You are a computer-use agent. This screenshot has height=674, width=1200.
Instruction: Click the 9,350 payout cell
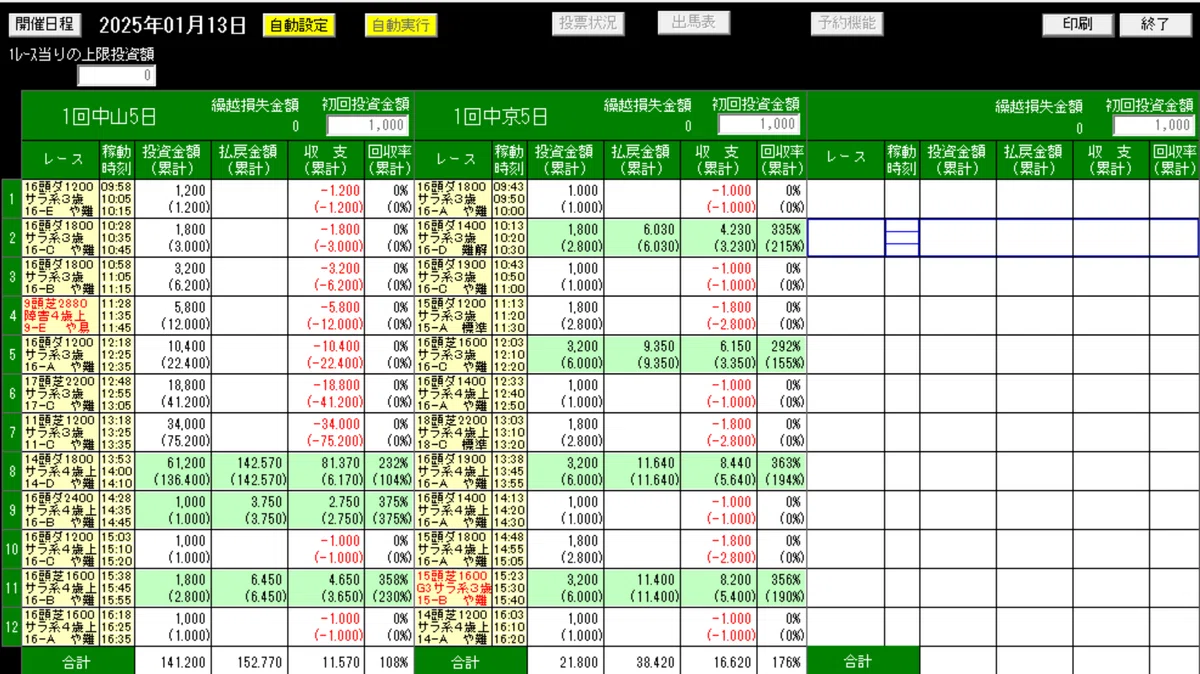point(643,355)
